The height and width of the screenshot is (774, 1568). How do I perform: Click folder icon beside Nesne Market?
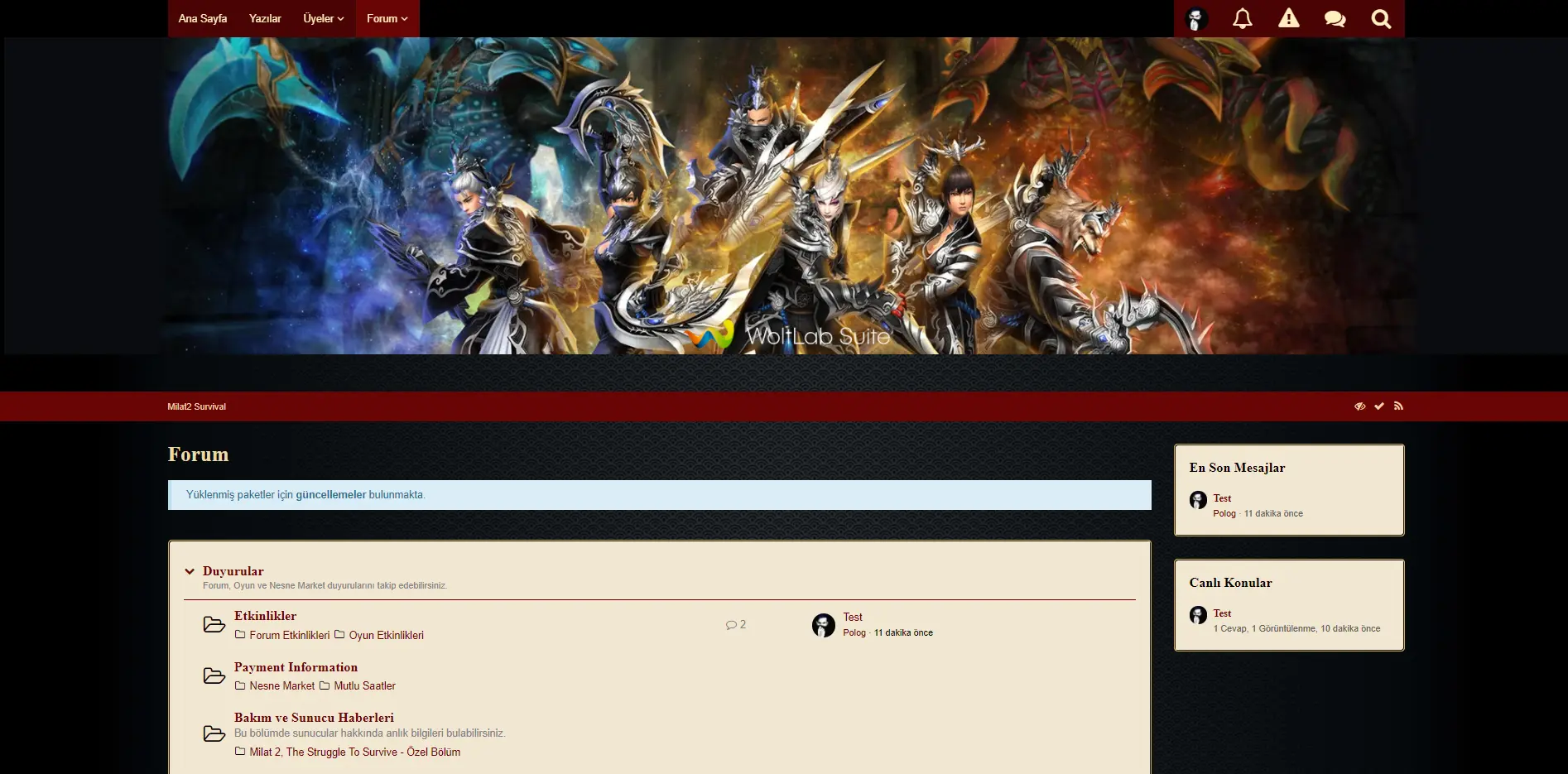tap(240, 685)
